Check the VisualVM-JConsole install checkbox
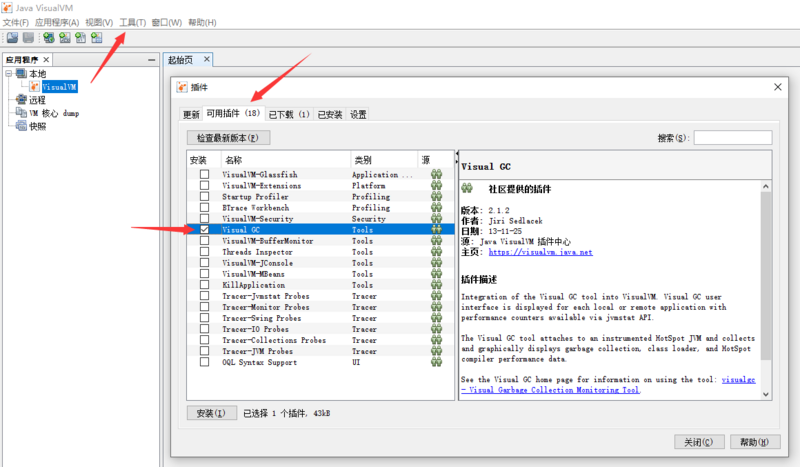800x467 pixels. 204,263
